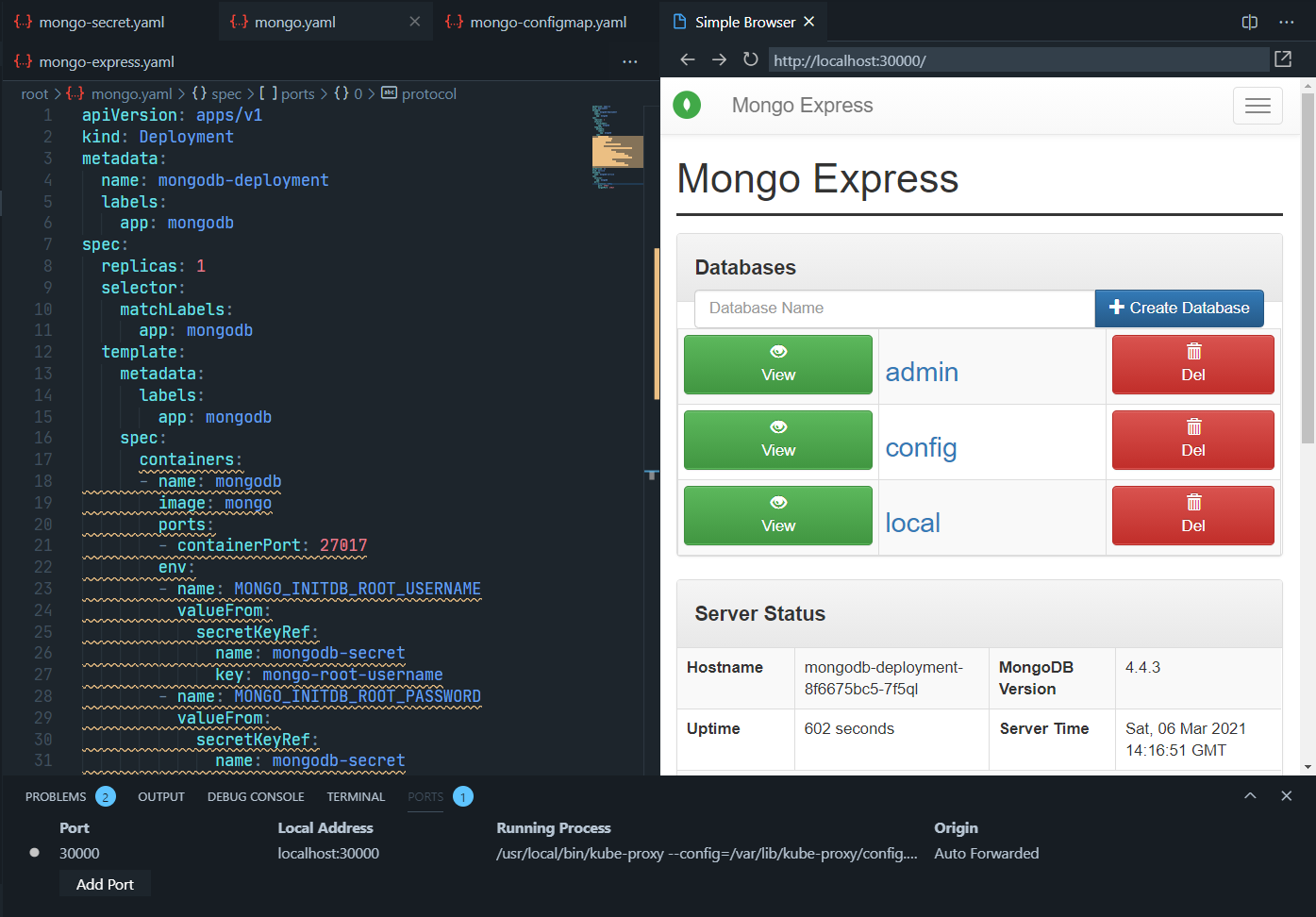Screen dimensions: 1316x917
Task: View the config database
Action: tap(778, 440)
